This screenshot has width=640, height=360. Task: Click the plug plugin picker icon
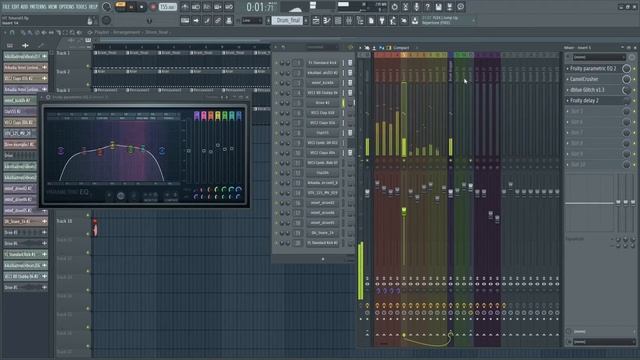[382, 20]
